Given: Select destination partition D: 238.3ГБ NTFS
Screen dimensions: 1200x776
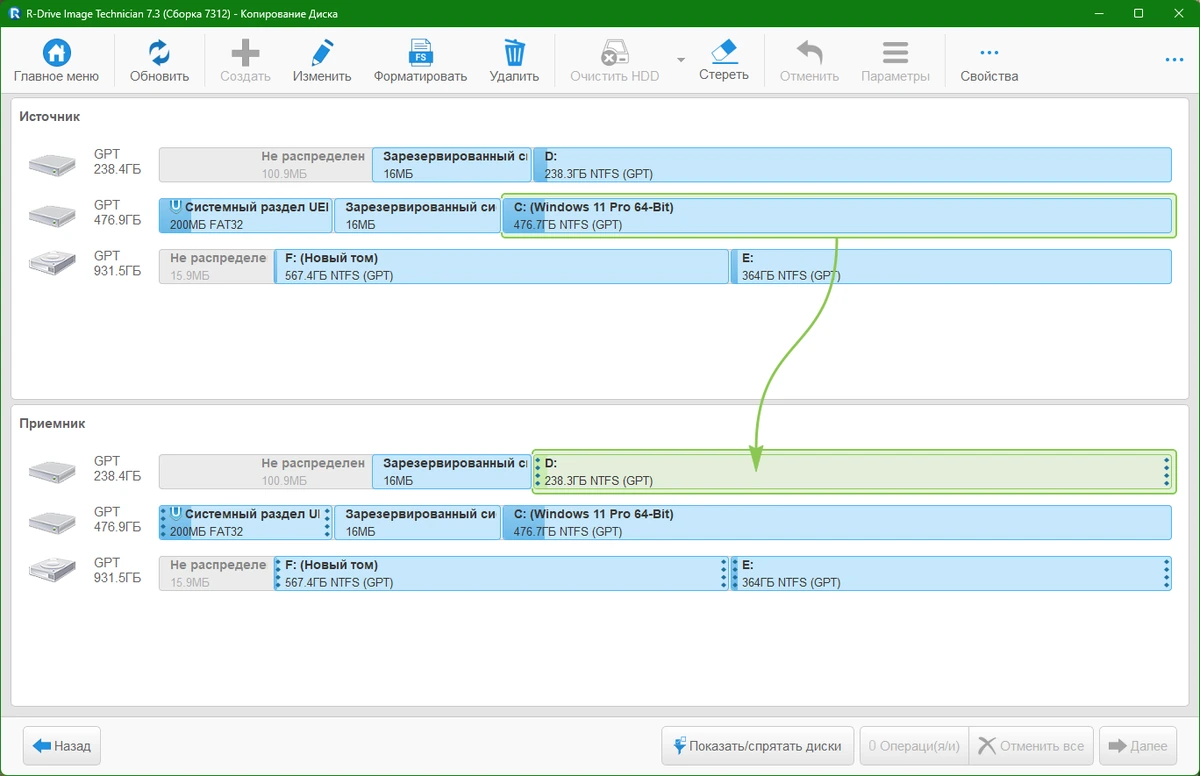Looking at the screenshot, I should [x=852, y=472].
